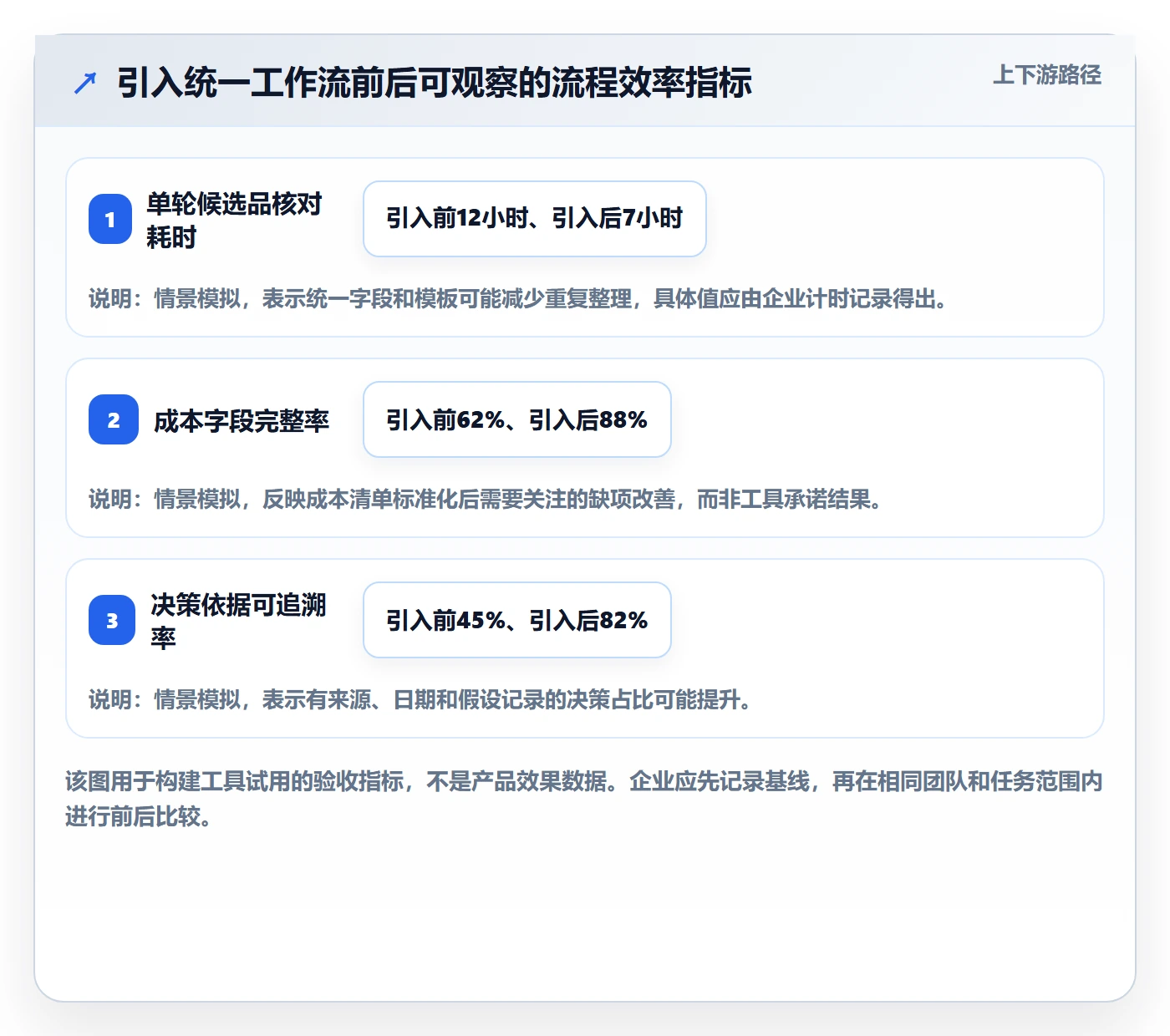The width and height of the screenshot is (1170, 1036).
Task: Click the 成本字段完整率 metric name
Action: (242, 420)
